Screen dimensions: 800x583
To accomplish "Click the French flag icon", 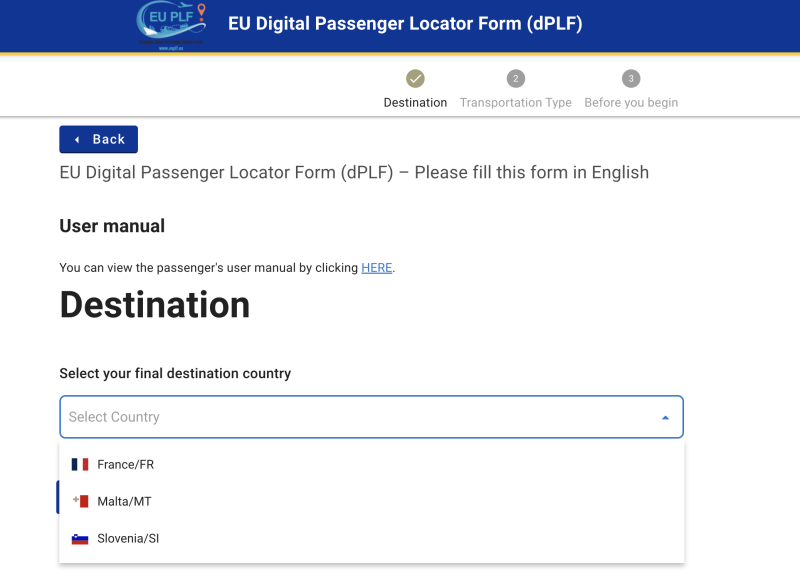I will (x=80, y=464).
